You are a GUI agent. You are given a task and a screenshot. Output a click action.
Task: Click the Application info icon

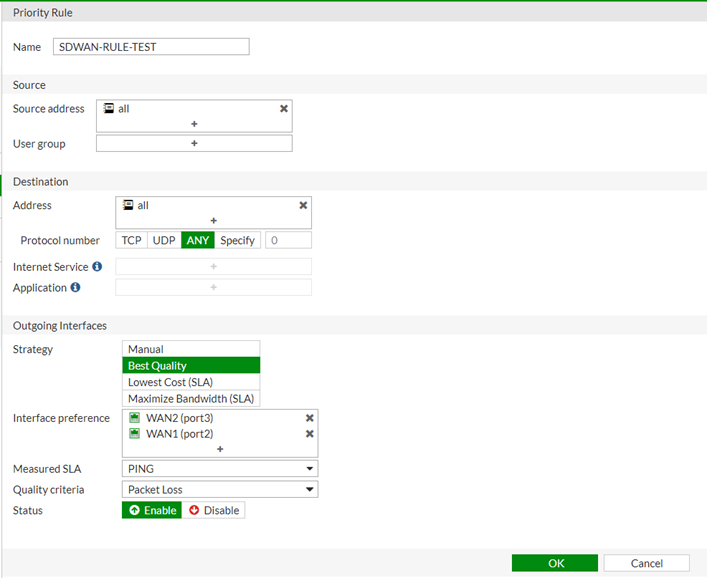coord(76,288)
